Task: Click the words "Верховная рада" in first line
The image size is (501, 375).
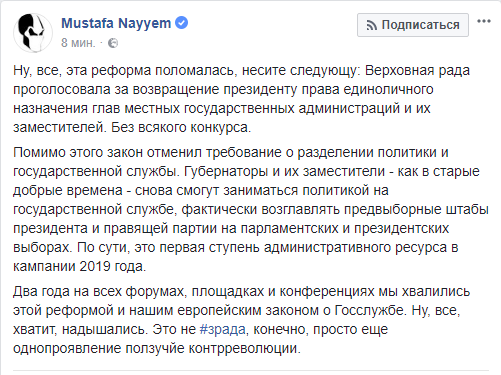Action: point(418,71)
